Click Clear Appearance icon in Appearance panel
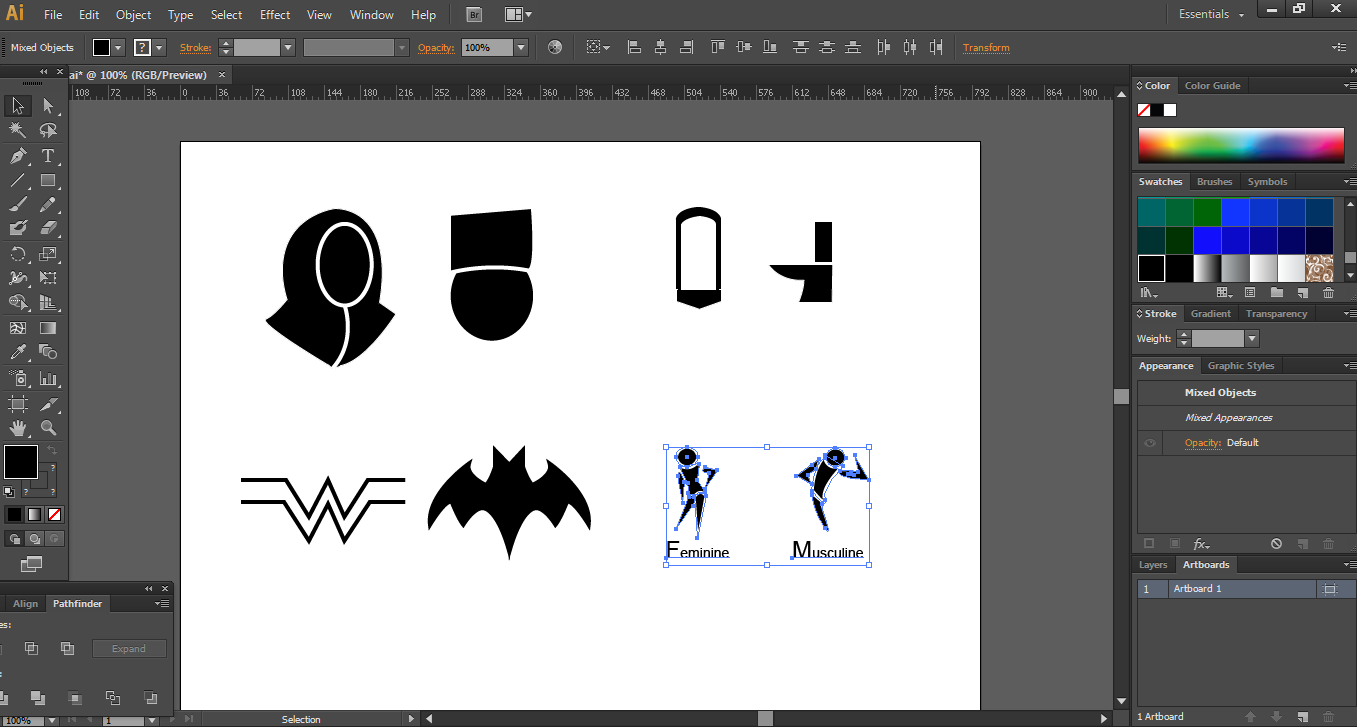Viewport: 1357px width, 727px height. click(x=1276, y=544)
